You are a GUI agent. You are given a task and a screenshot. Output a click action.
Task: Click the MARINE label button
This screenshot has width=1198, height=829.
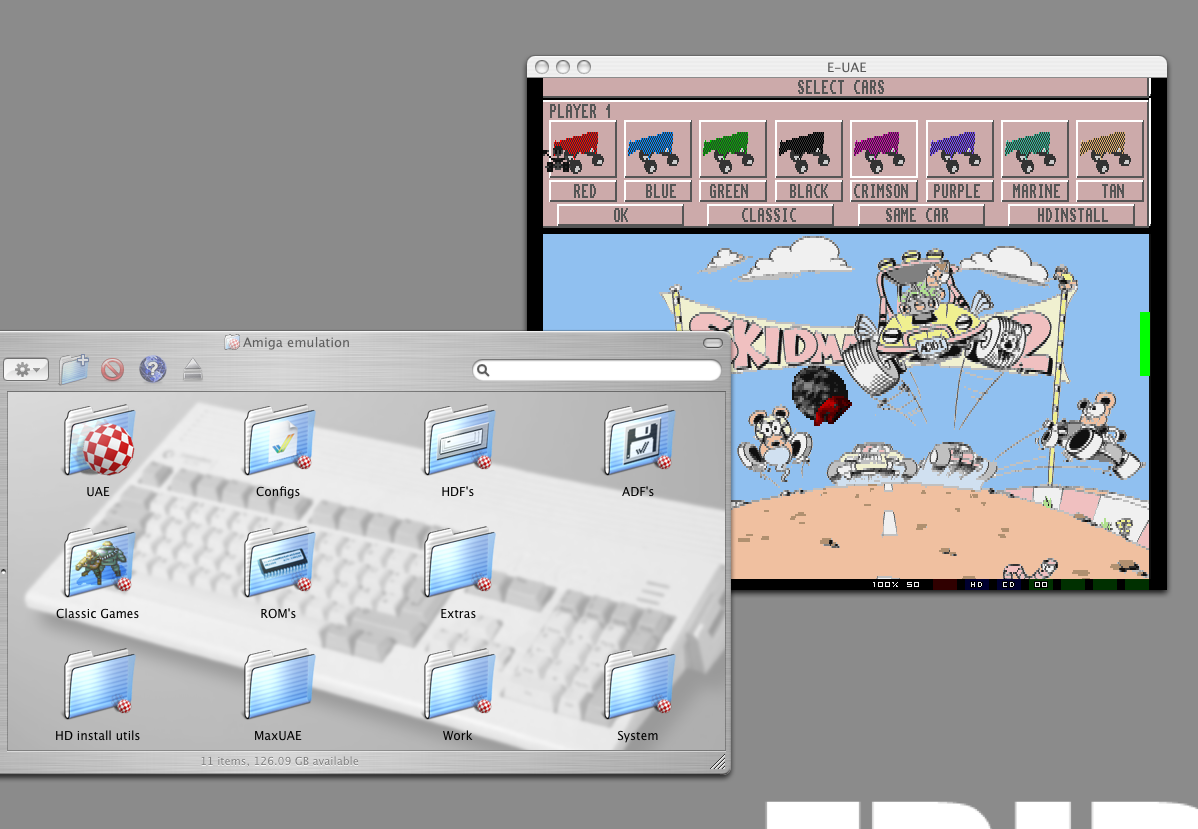[1035, 191]
